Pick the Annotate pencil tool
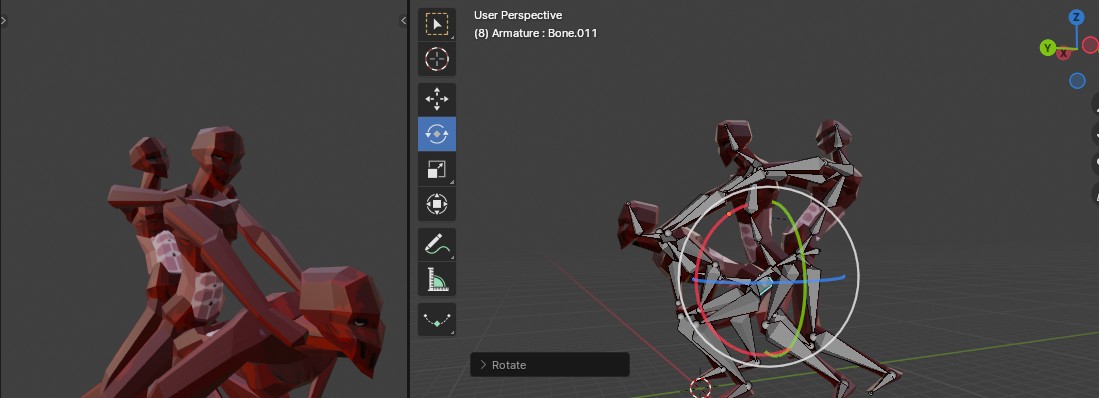This screenshot has height=398, width=1099. pyautogui.click(x=437, y=245)
